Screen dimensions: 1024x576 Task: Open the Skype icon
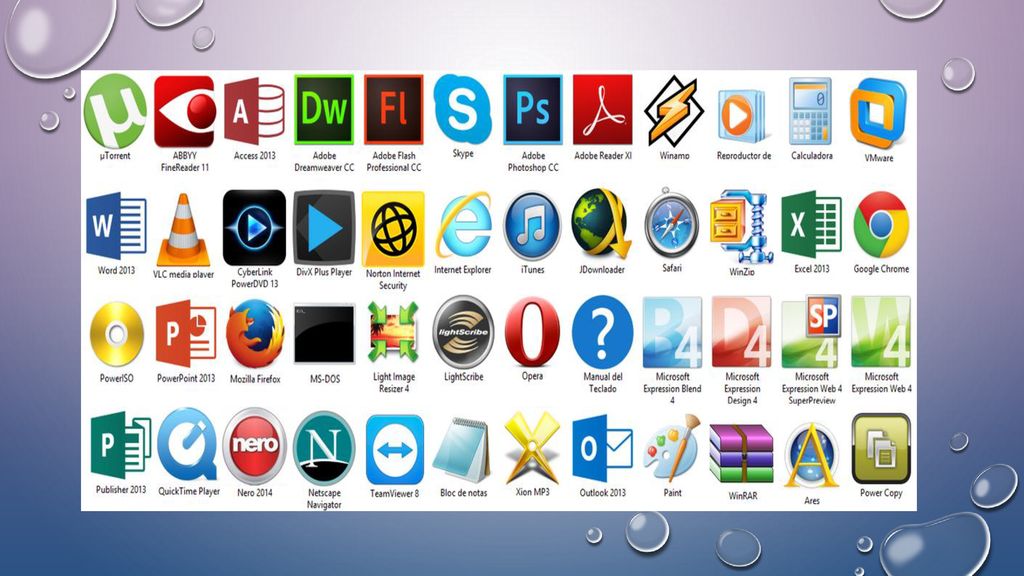coord(462,109)
